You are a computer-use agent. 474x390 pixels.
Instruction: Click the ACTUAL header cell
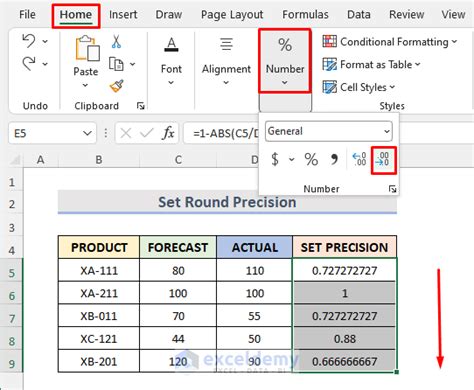click(x=255, y=247)
